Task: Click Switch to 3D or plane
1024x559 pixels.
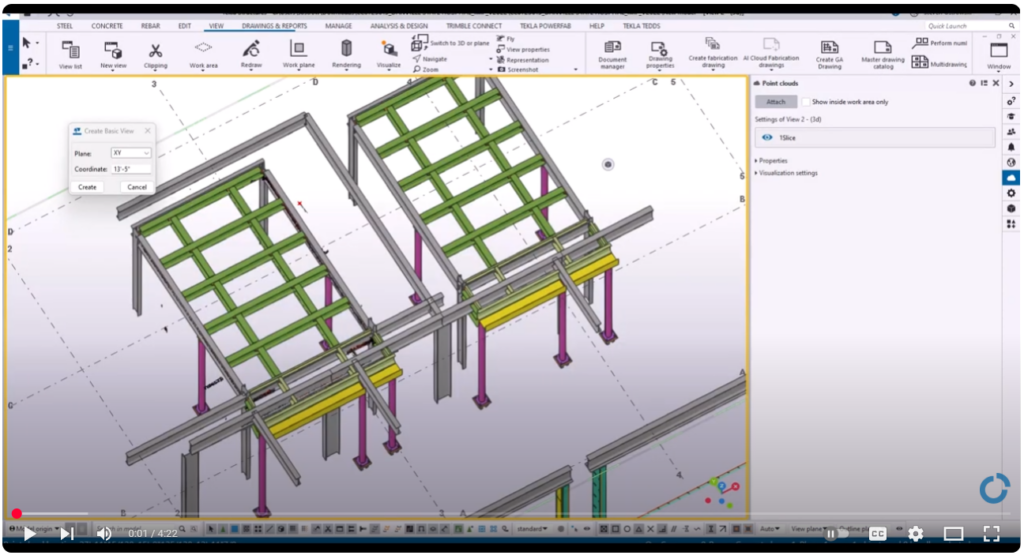Action: point(451,43)
